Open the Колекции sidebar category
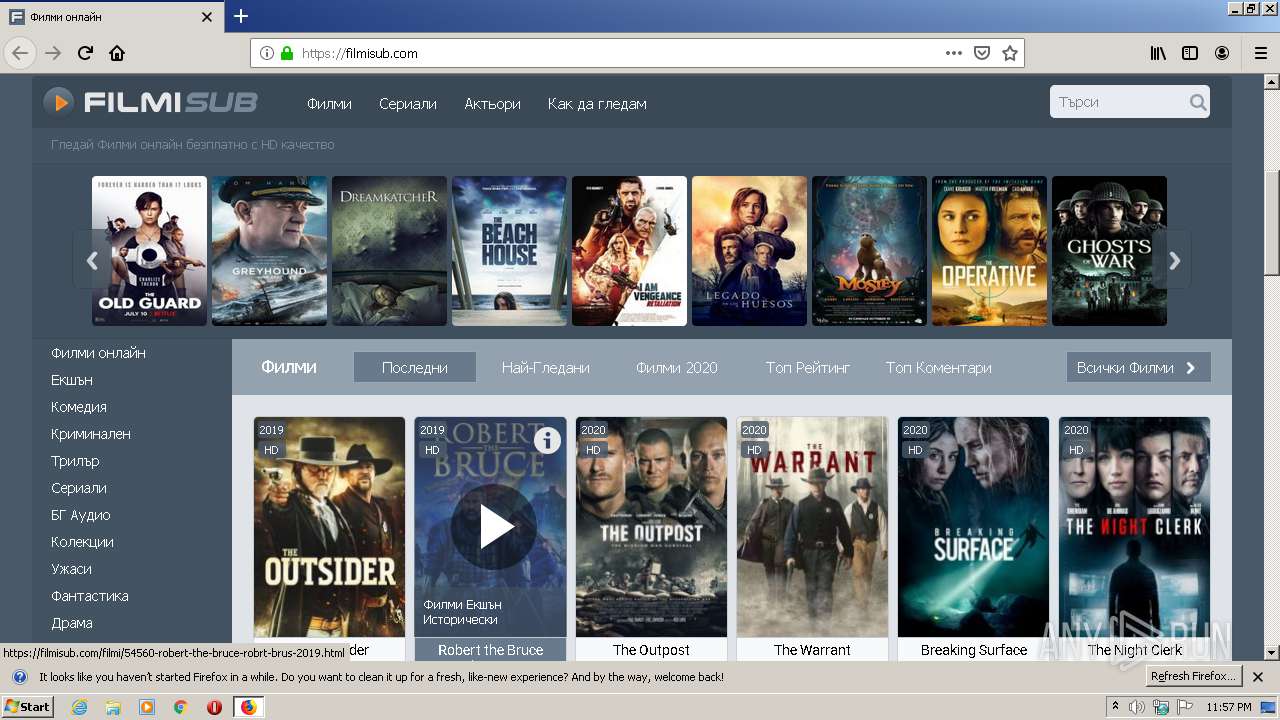Viewport: 1280px width, 720px height. (x=82, y=542)
